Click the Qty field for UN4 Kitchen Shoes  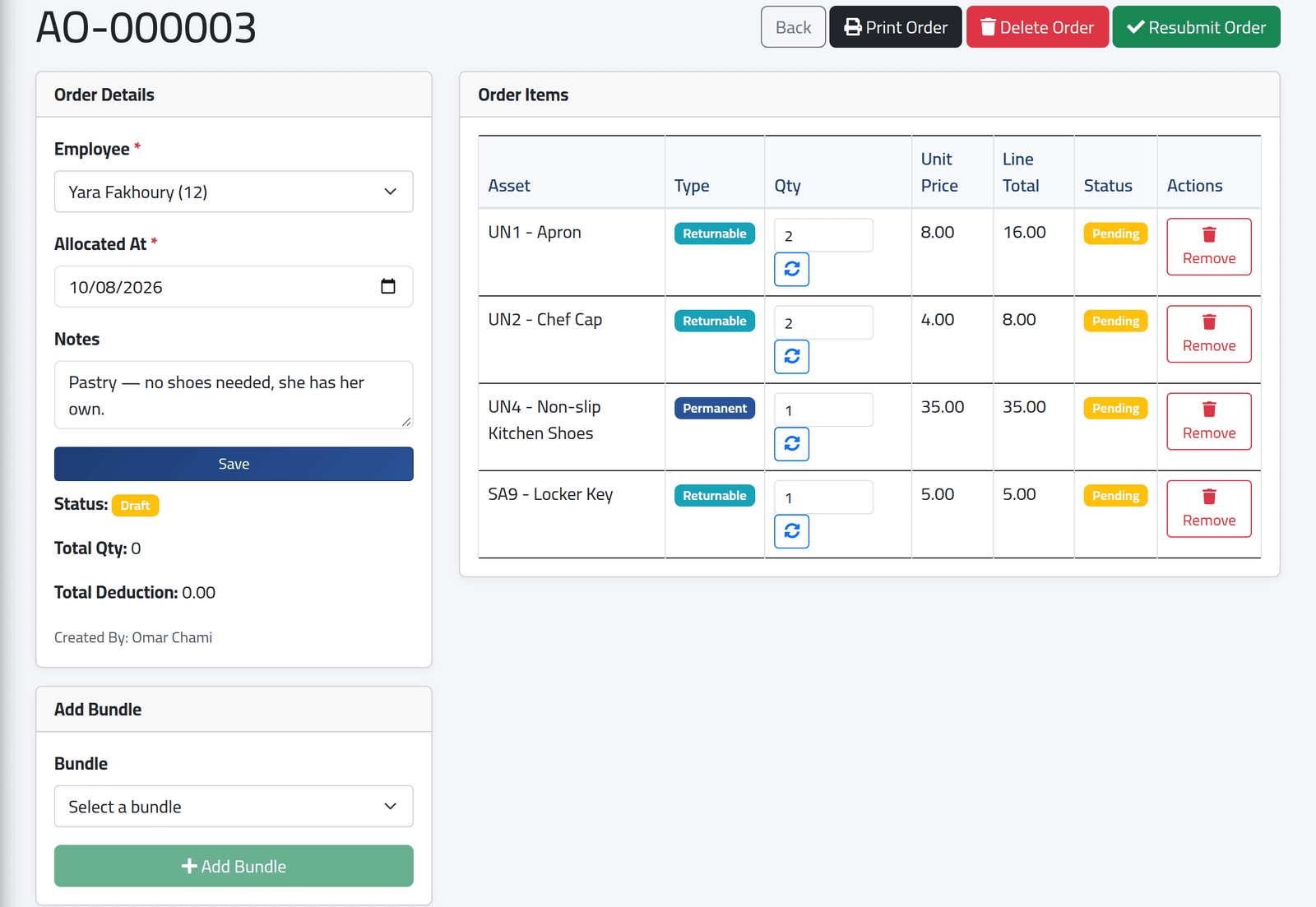pos(823,410)
